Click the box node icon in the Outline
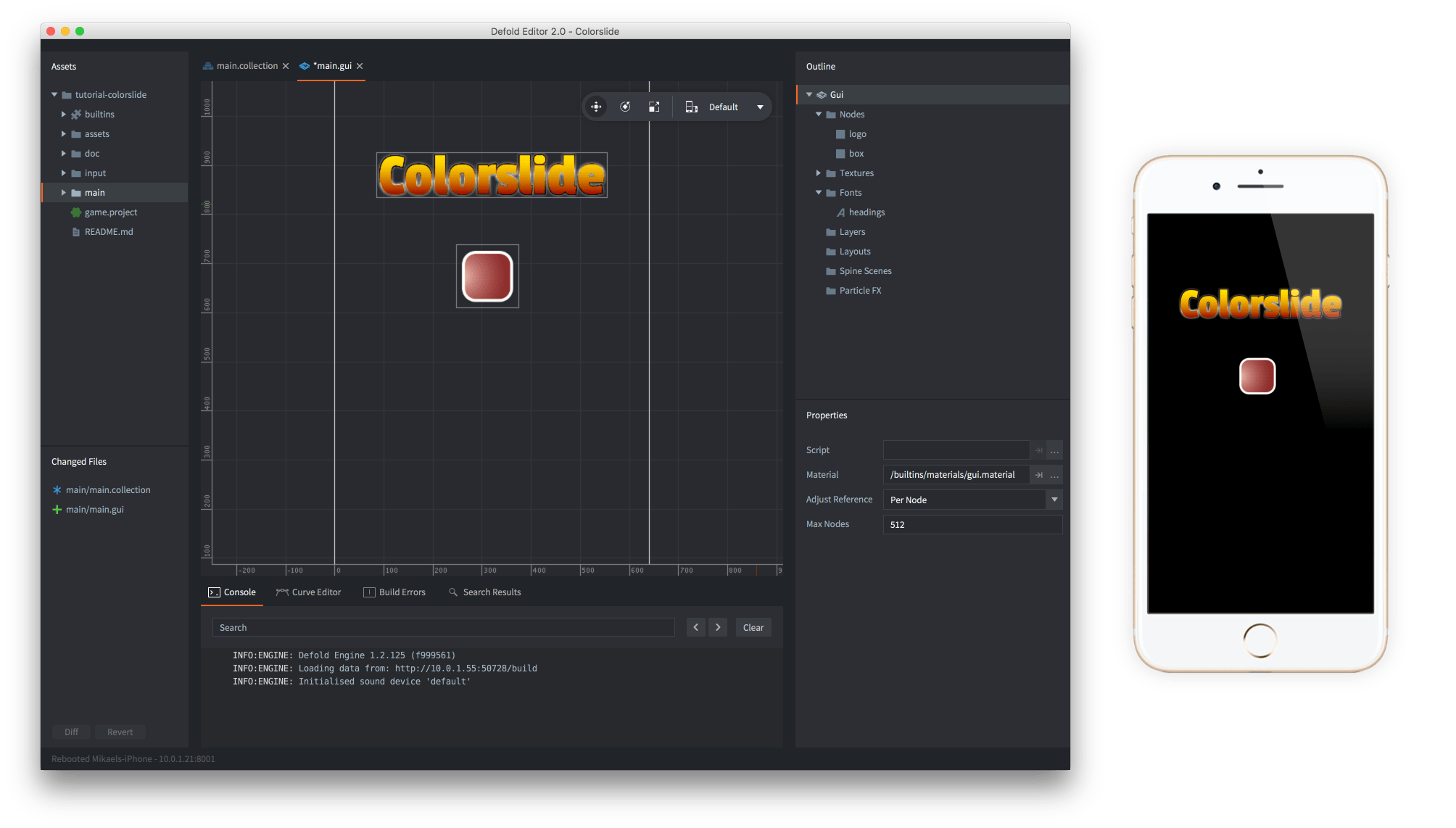1456x828 pixels. [839, 153]
